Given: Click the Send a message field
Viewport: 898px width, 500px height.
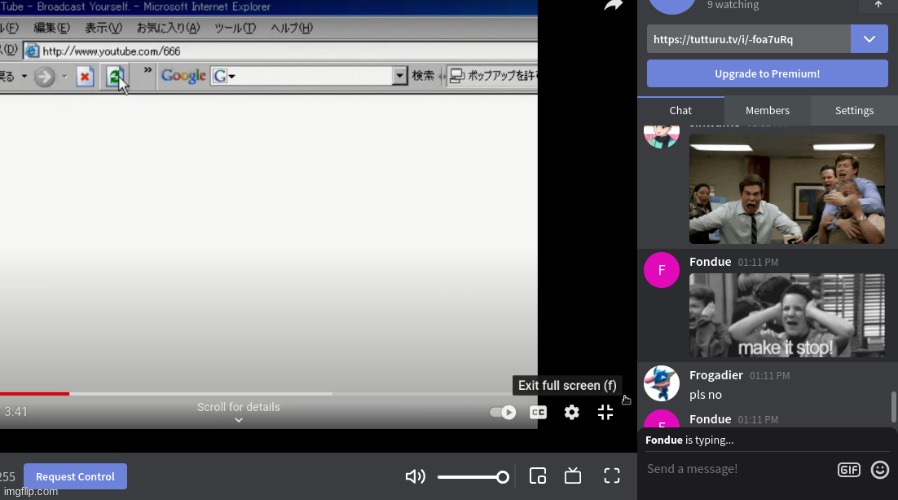Looking at the screenshot, I should click(x=739, y=469).
